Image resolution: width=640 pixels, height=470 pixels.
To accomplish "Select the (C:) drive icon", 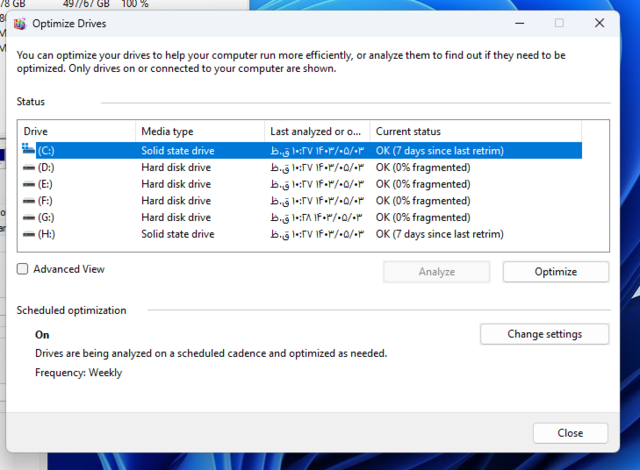I will [x=28, y=151].
